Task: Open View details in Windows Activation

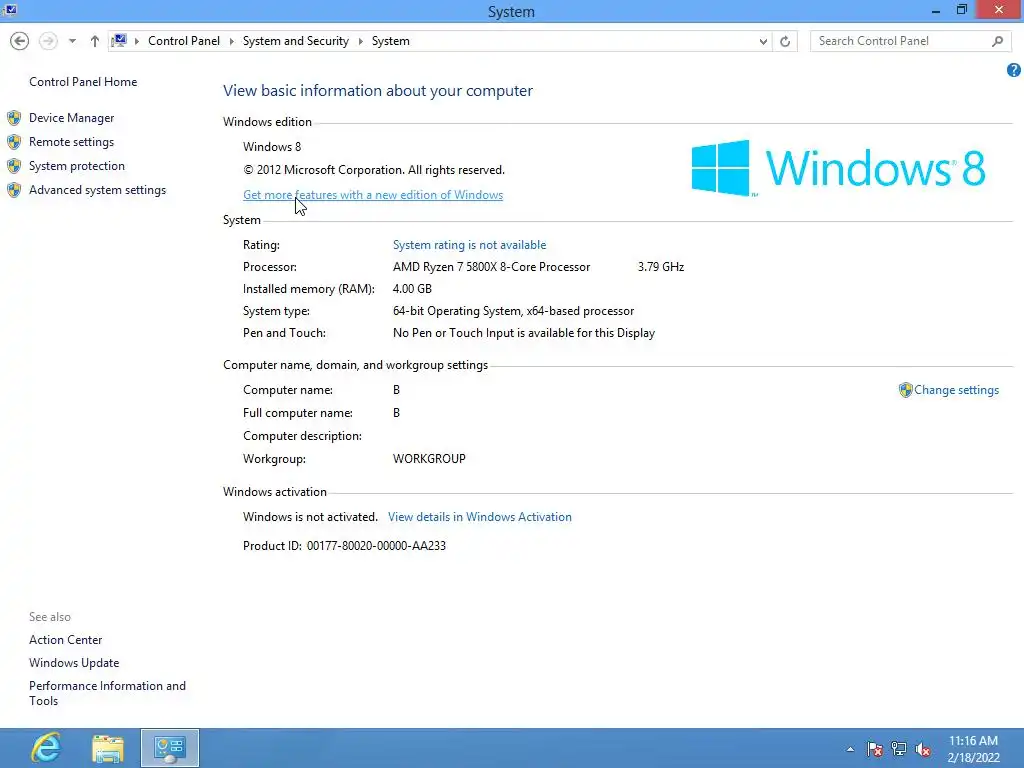Action: [480, 517]
